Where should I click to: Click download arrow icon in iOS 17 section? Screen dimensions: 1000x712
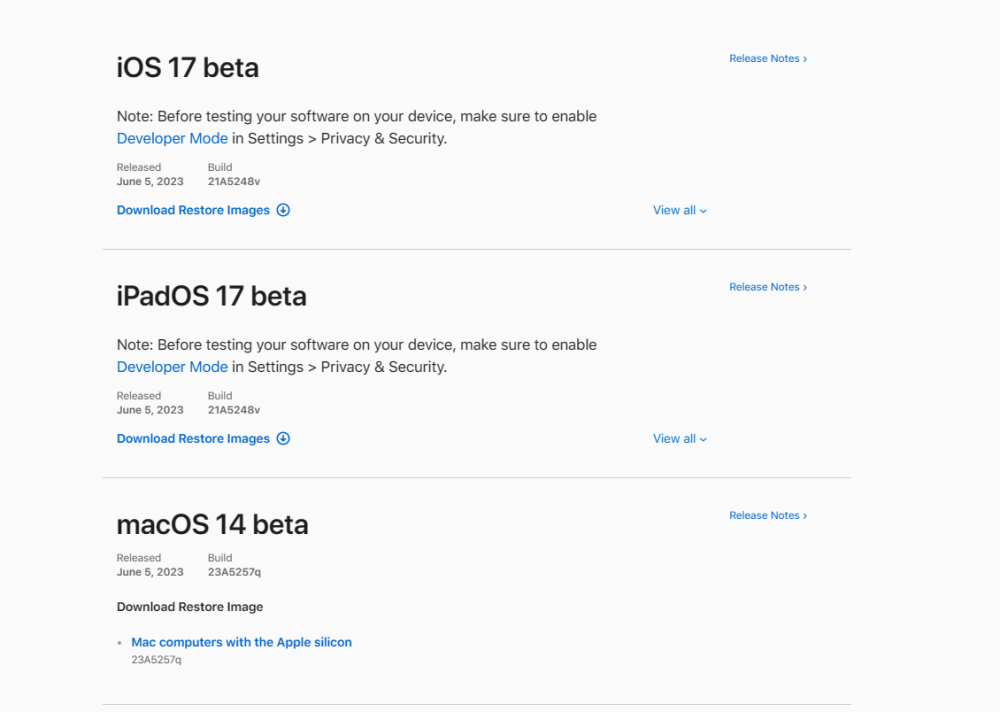coord(283,210)
